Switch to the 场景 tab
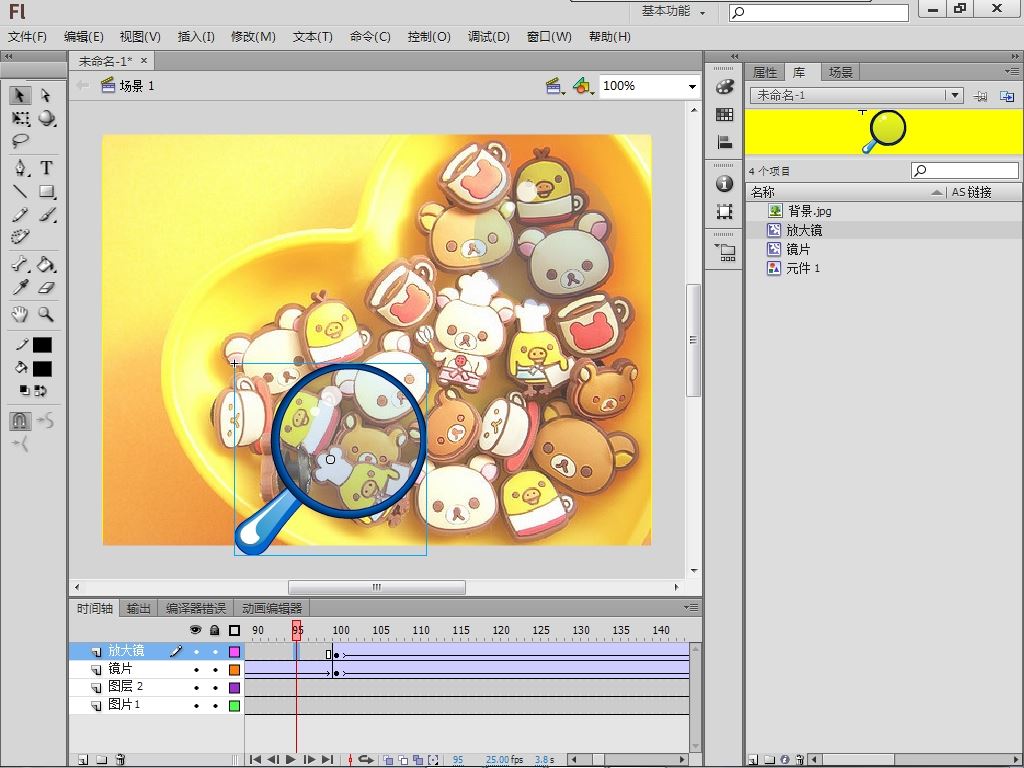Screen dimensions: 1024x768 click(840, 72)
